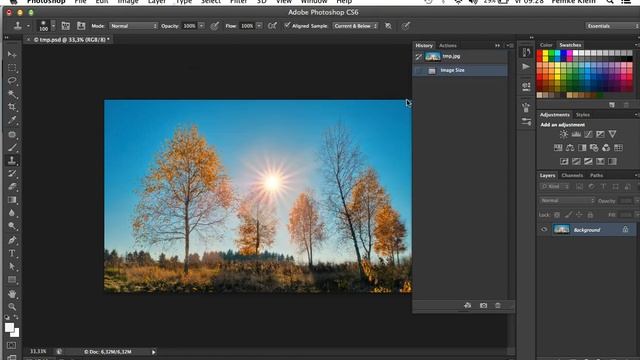Select the Blur tool

(x=12, y=213)
